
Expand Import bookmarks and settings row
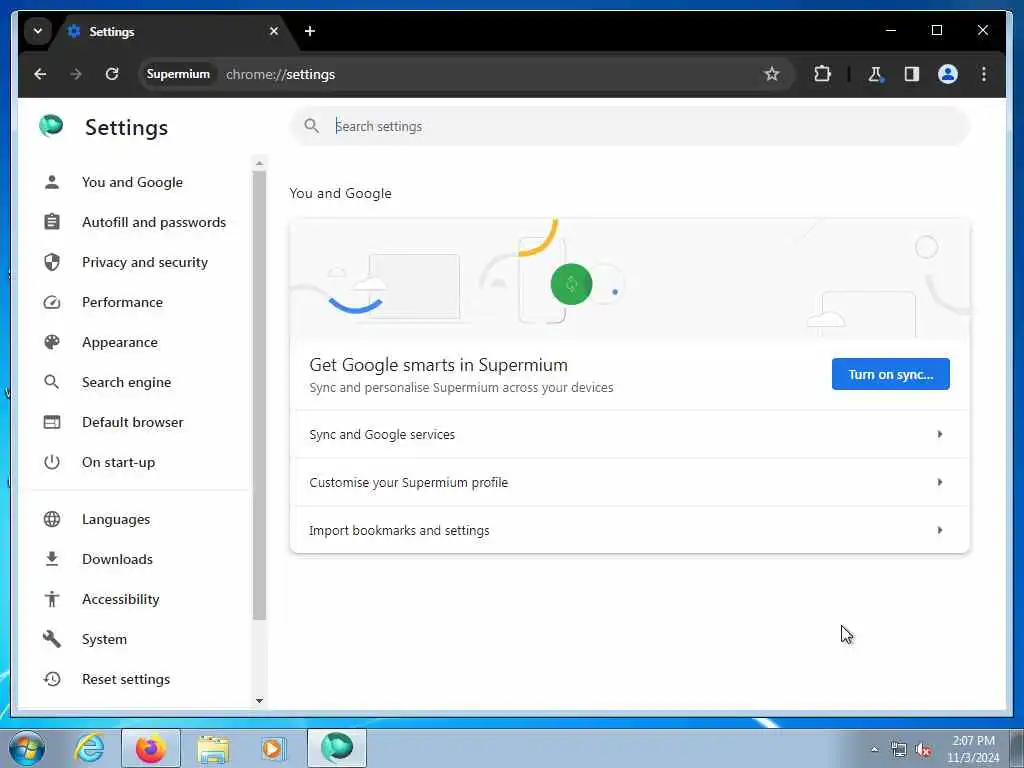[630, 530]
